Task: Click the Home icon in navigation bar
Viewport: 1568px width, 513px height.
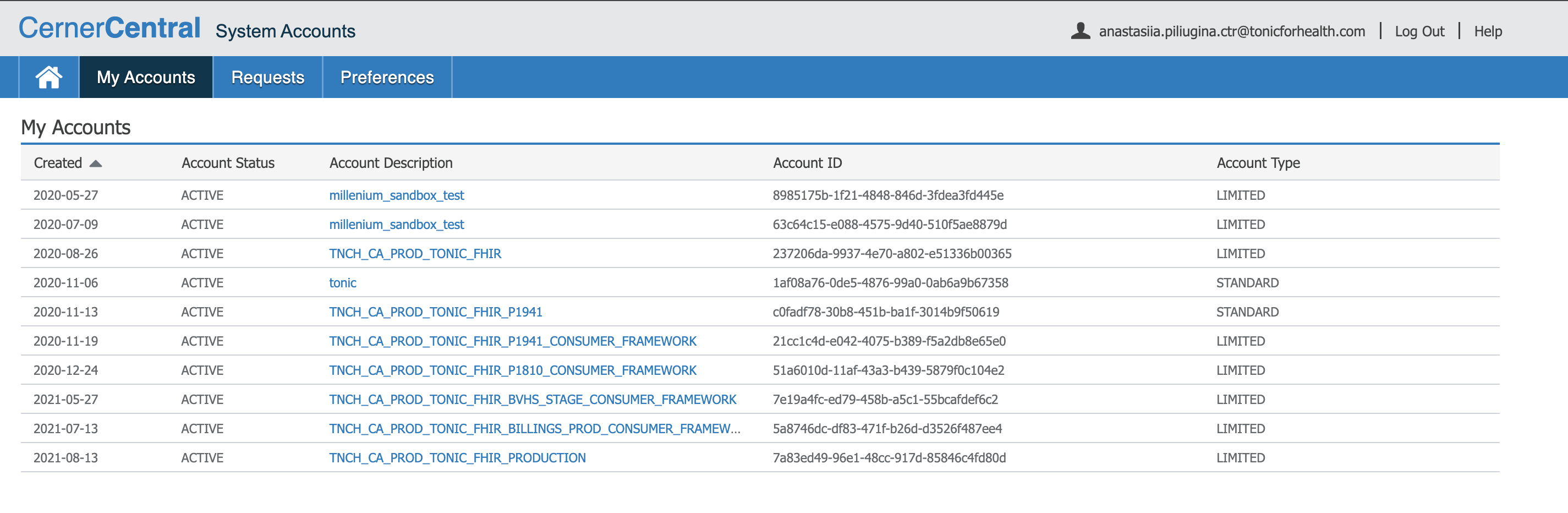Action: click(x=49, y=78)
